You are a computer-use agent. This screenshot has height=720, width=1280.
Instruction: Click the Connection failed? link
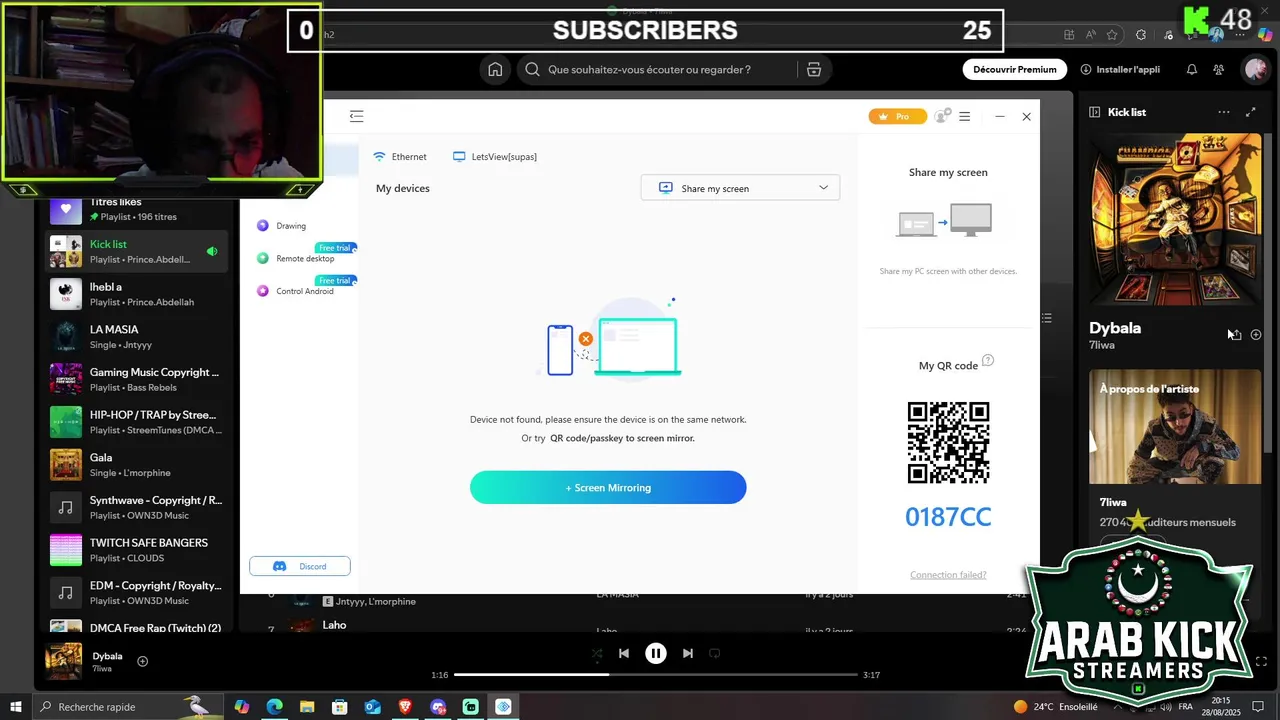948,575
